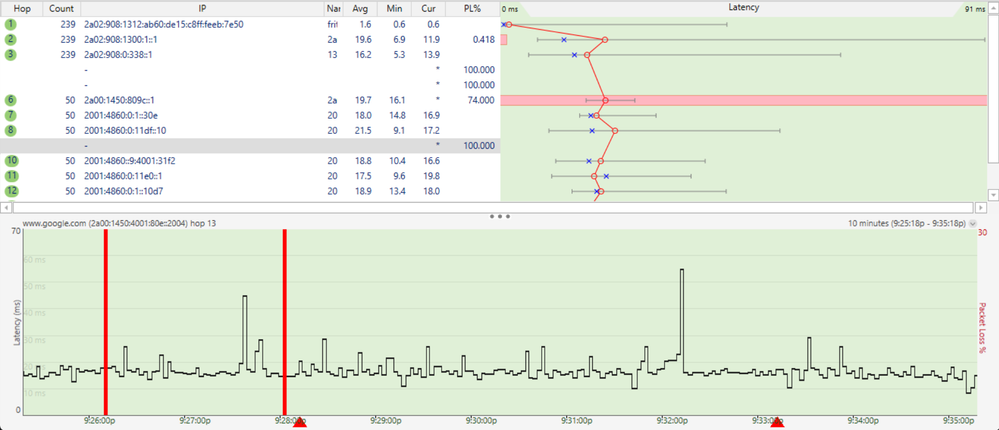Image resolution: width=999 pixels, height=430 pixels.
Task: Click the Min column header
Action: [394, 8]
